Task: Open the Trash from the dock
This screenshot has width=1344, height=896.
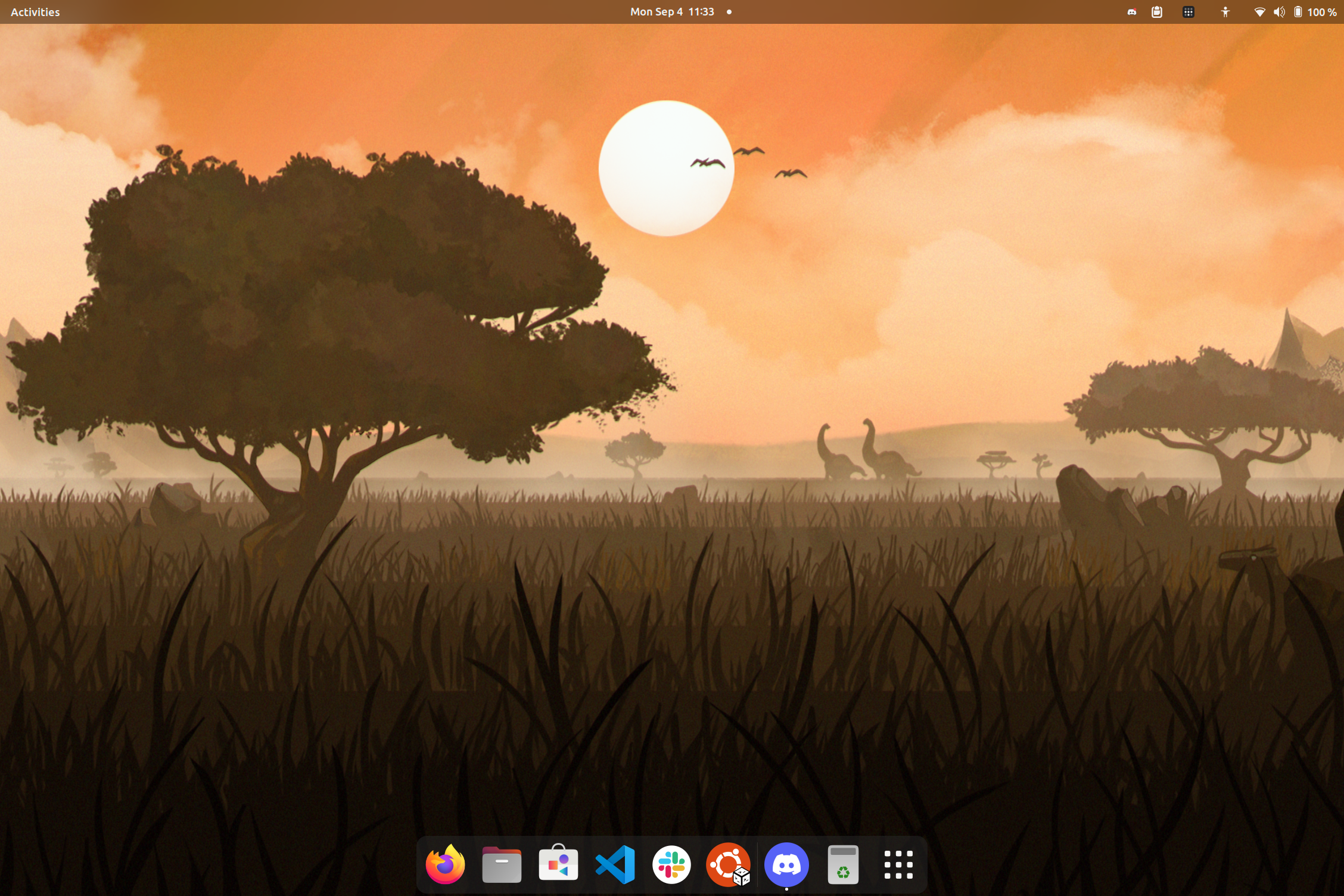Action: pyautogui.click(x=843, y=864)
